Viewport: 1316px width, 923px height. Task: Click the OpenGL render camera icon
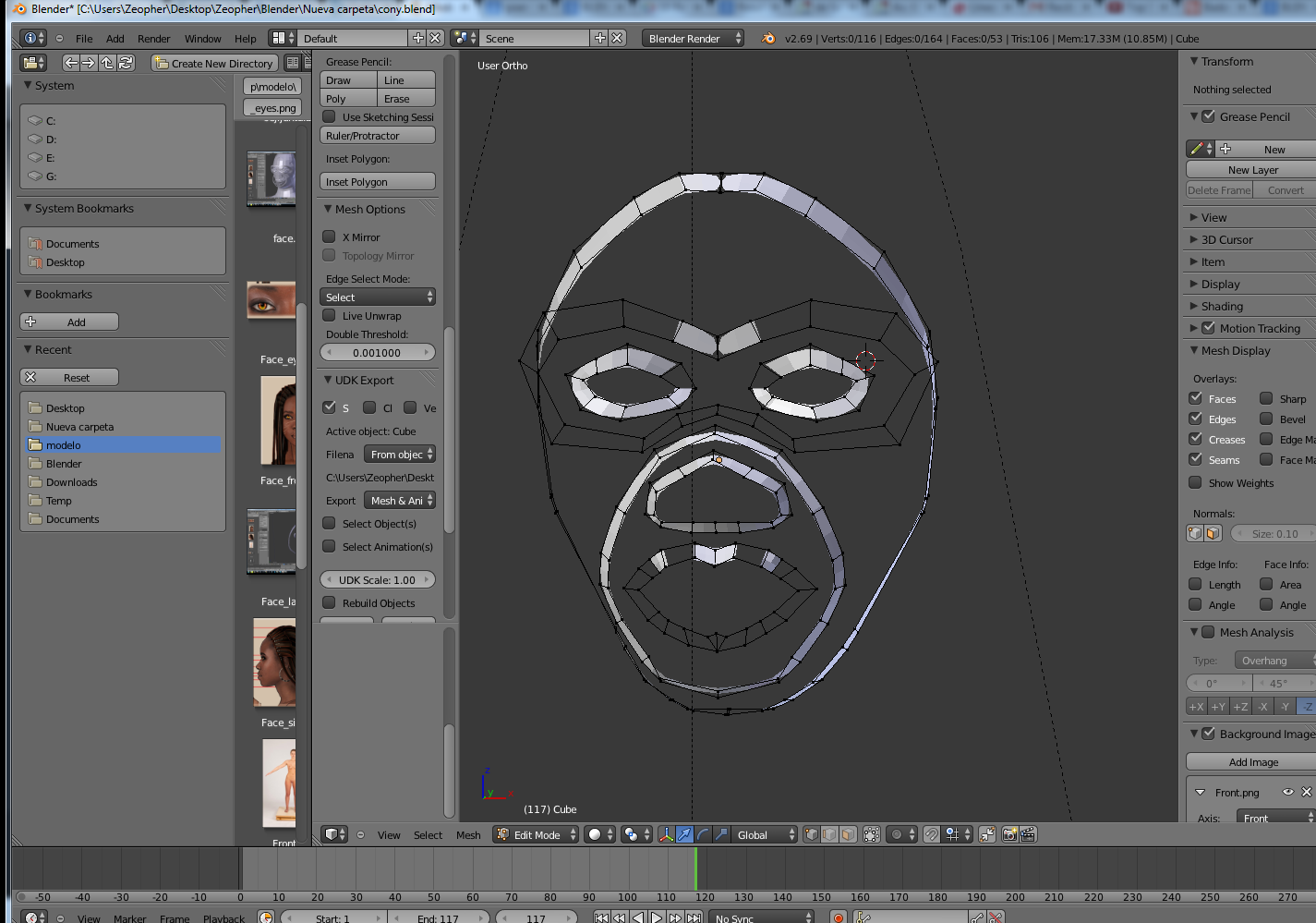tap(1009, 834)
